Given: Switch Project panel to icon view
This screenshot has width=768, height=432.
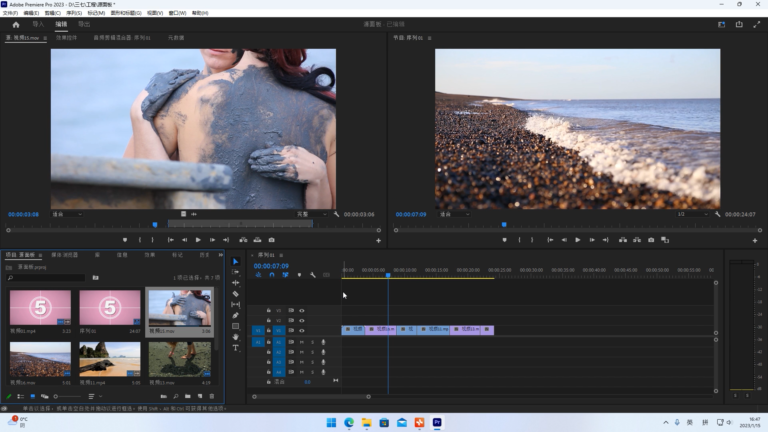Looking at the screenshot, I should [x=33, y=396].
